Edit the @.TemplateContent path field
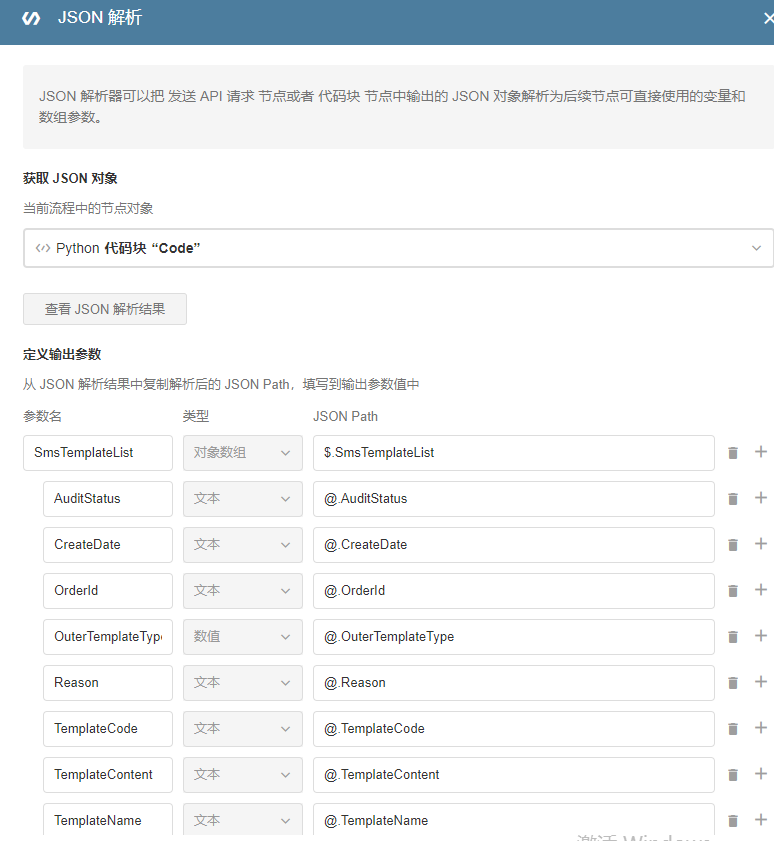Screen dimensions: 774x841 pos(513,775)
